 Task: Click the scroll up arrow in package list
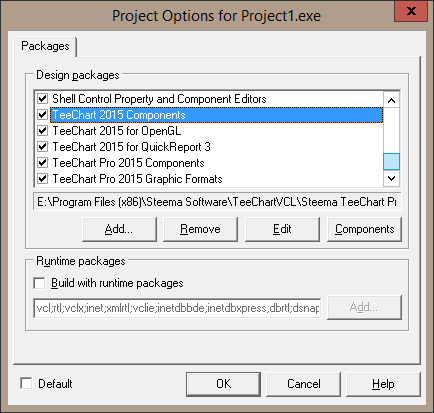click(391, 100)
